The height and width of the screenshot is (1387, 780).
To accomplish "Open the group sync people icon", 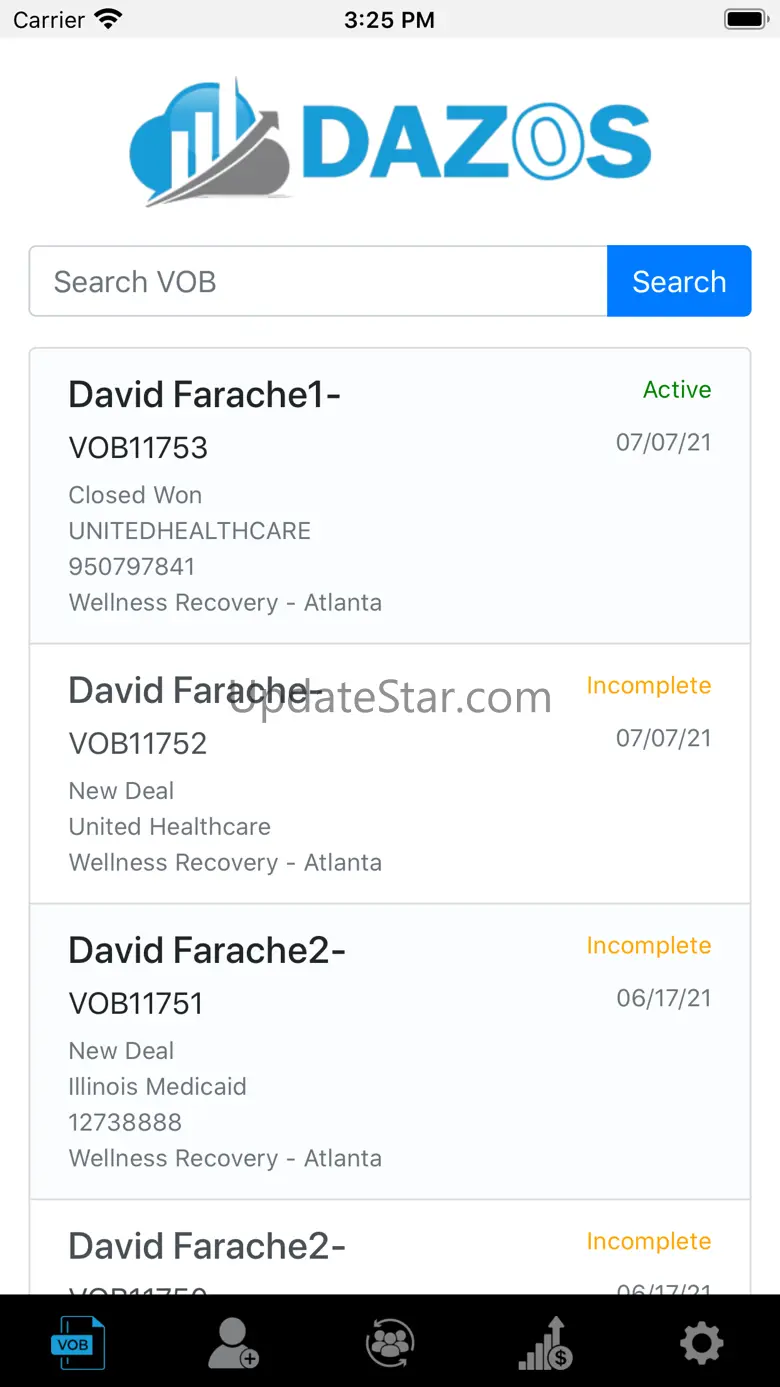I will point(390,1343).
